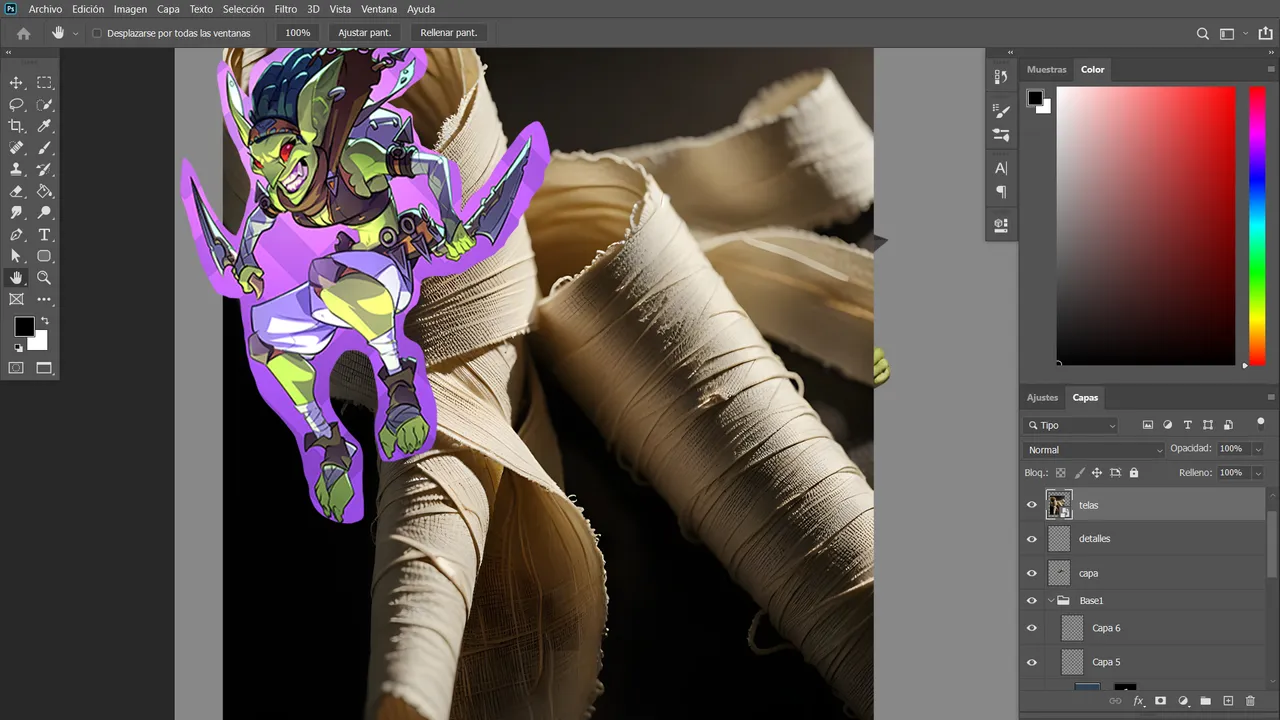
Task: Click the search magnifier at top right
Action: pyautogui.click(x=1203, y=33)
